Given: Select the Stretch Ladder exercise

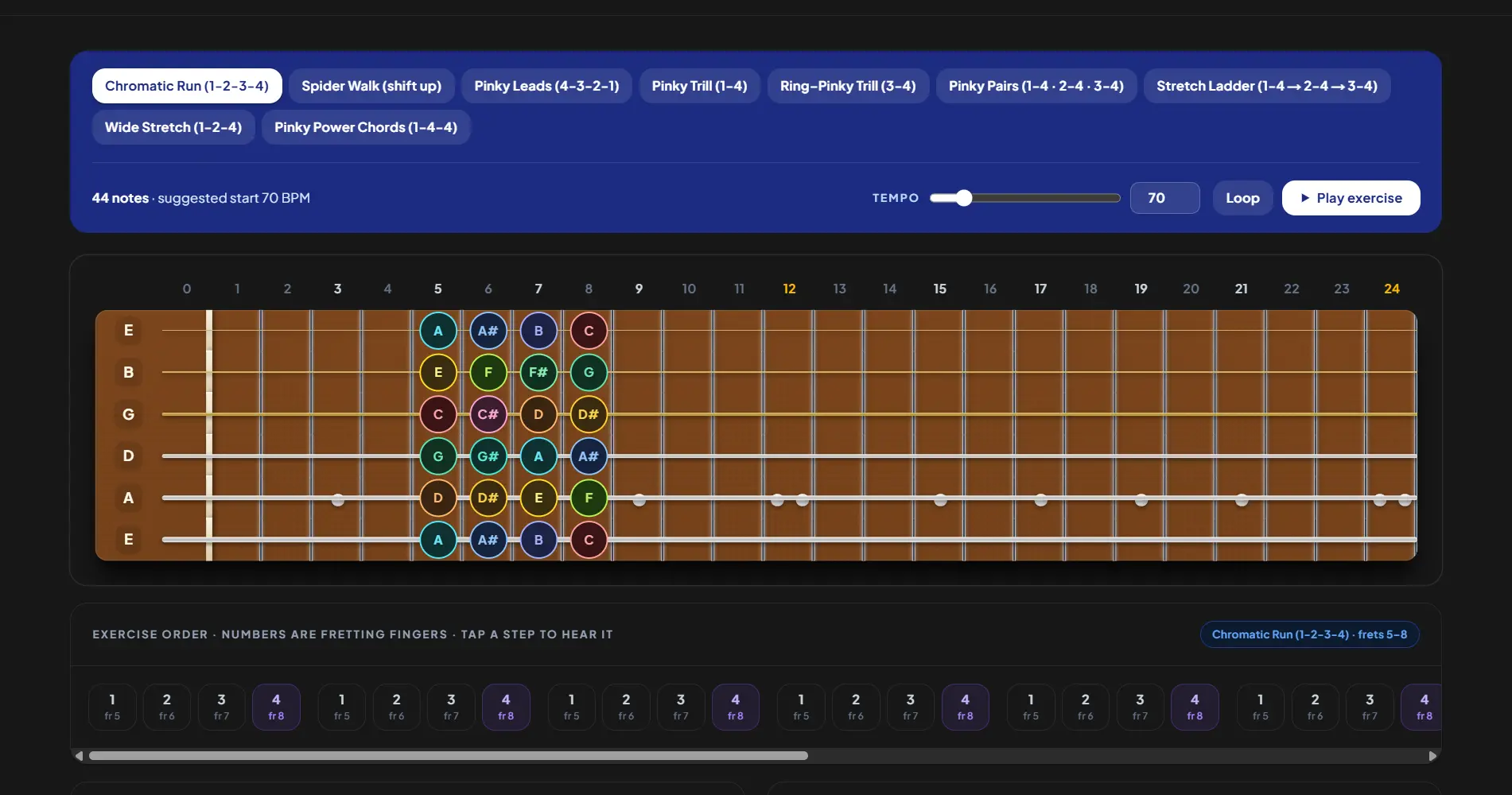Looking at the screenshot, I should point(1267,86).
